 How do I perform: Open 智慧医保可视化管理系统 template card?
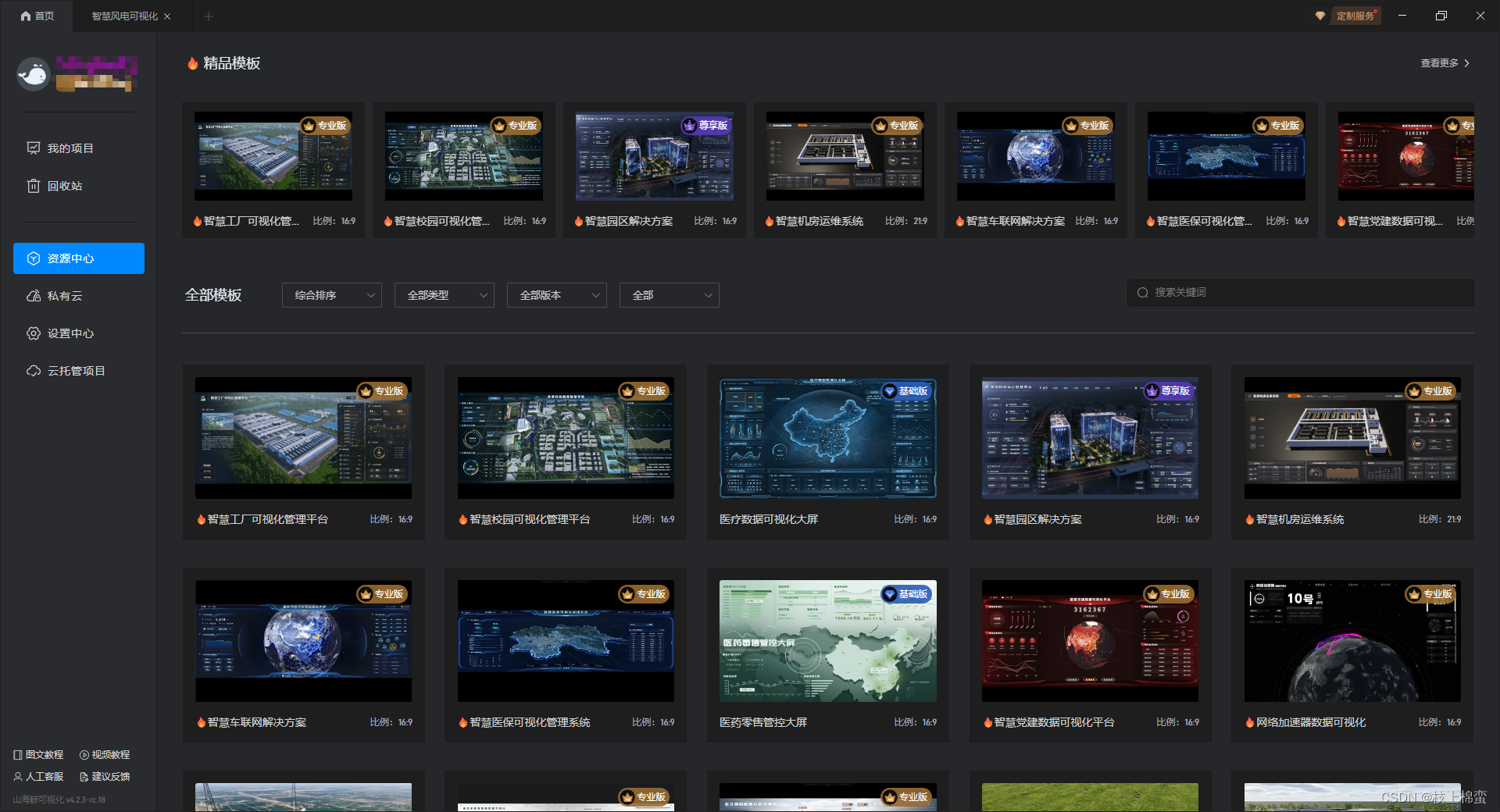(566, 655)
